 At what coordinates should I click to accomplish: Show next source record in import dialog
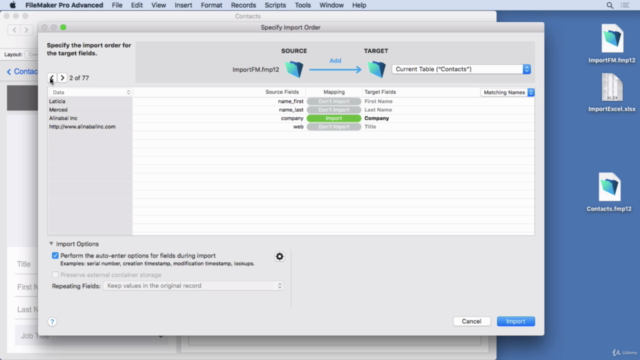click(62, 78)
